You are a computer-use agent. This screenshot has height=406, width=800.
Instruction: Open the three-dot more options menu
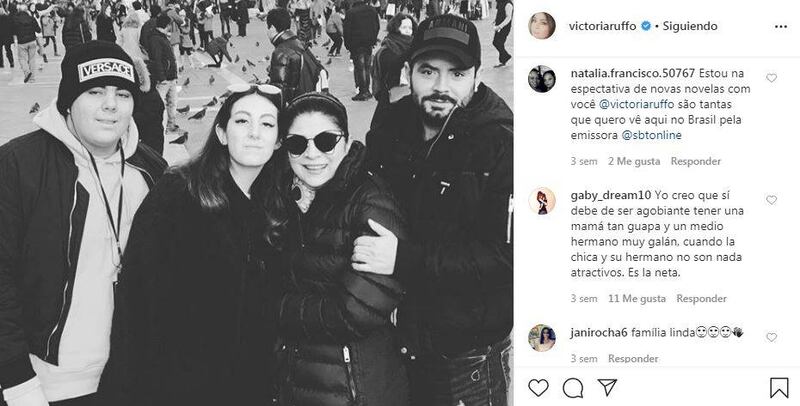(781, 27)
